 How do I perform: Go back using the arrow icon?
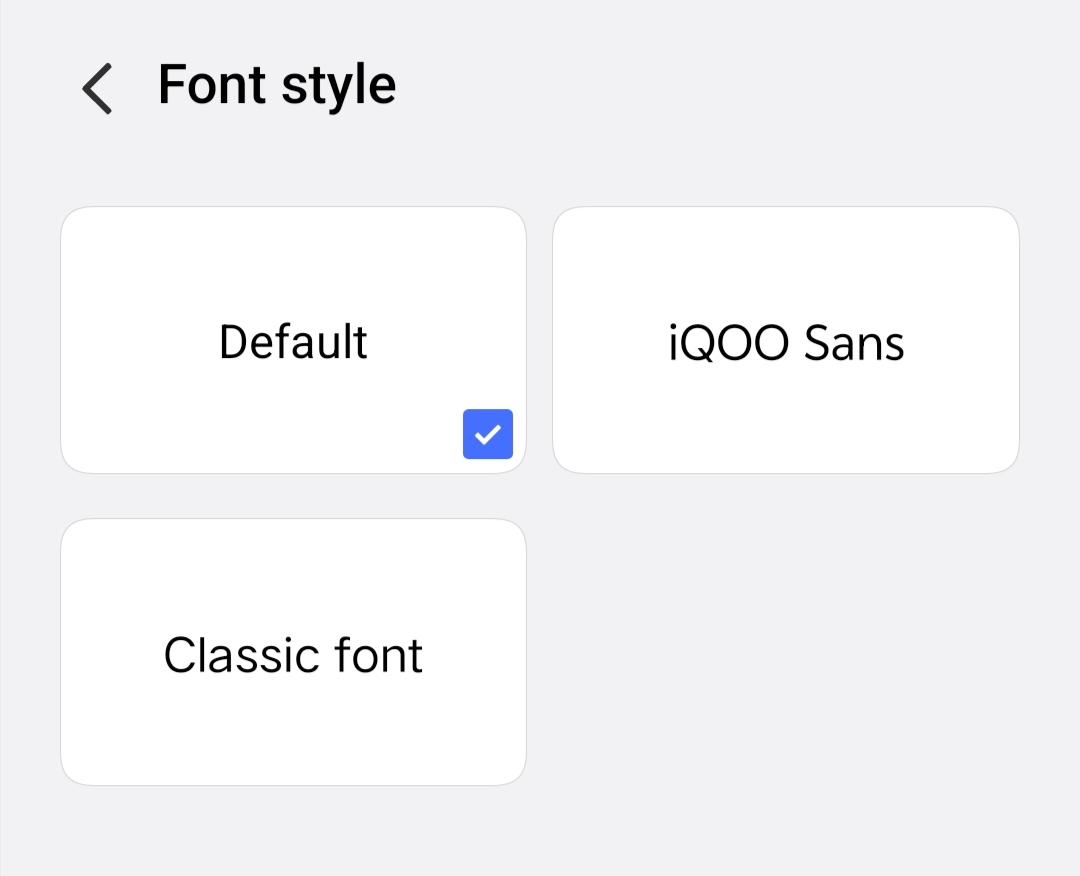point(97,88)
